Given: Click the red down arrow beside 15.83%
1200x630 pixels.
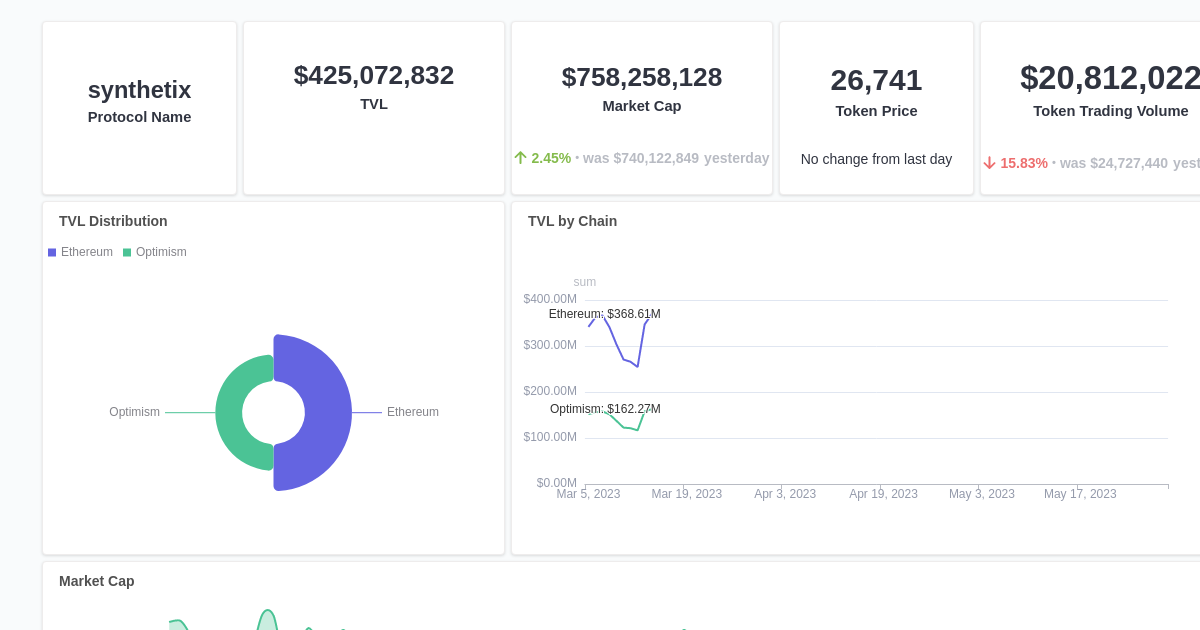Looking at the screenshot, I should pyautogui.click(x=989, y=162).
